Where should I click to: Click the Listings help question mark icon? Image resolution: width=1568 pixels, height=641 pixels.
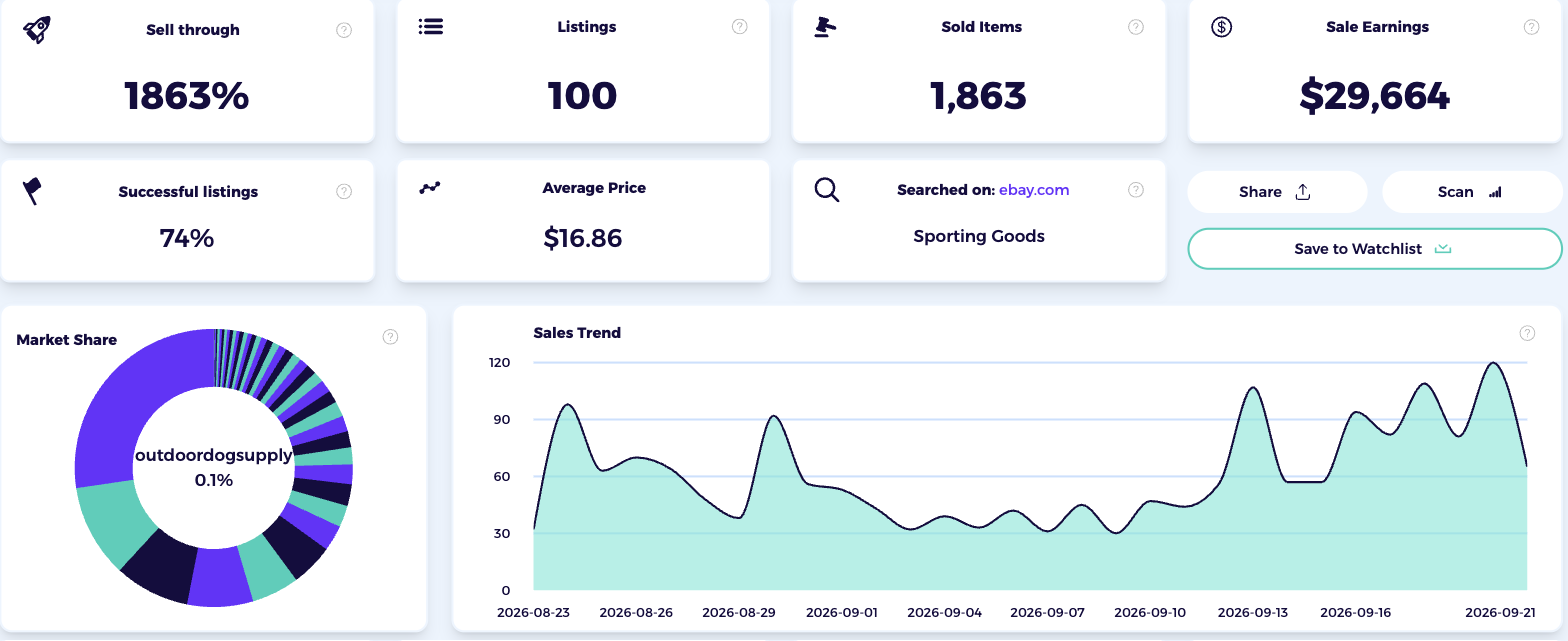click(740, 27)
